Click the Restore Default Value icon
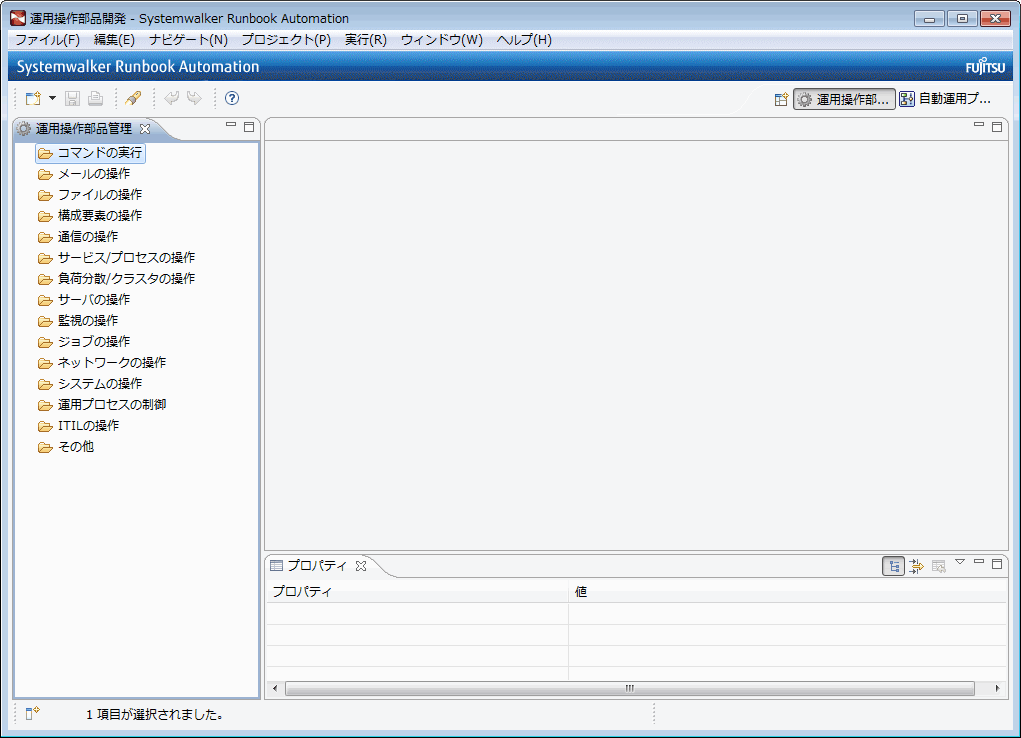The width and height of the screenshot is (1021, 738). pos(938,567)
